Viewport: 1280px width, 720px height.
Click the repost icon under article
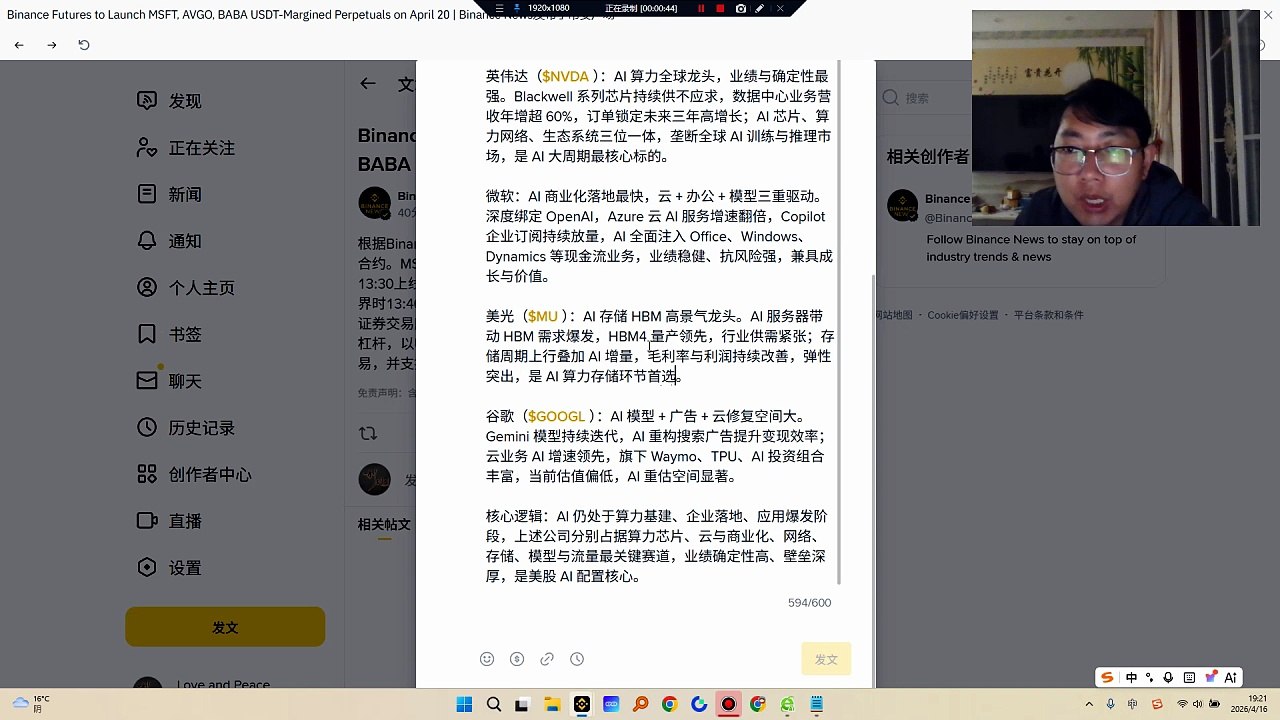pyautogui.click(x=368, y=433)
